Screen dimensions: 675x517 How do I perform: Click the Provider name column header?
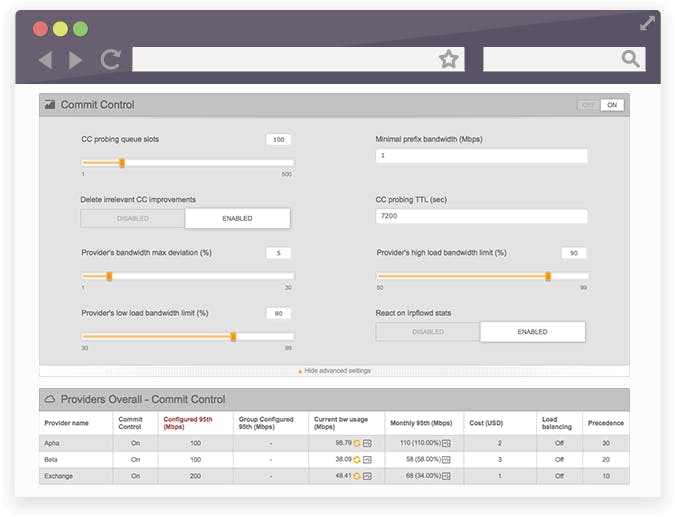(x=66, y=423)
